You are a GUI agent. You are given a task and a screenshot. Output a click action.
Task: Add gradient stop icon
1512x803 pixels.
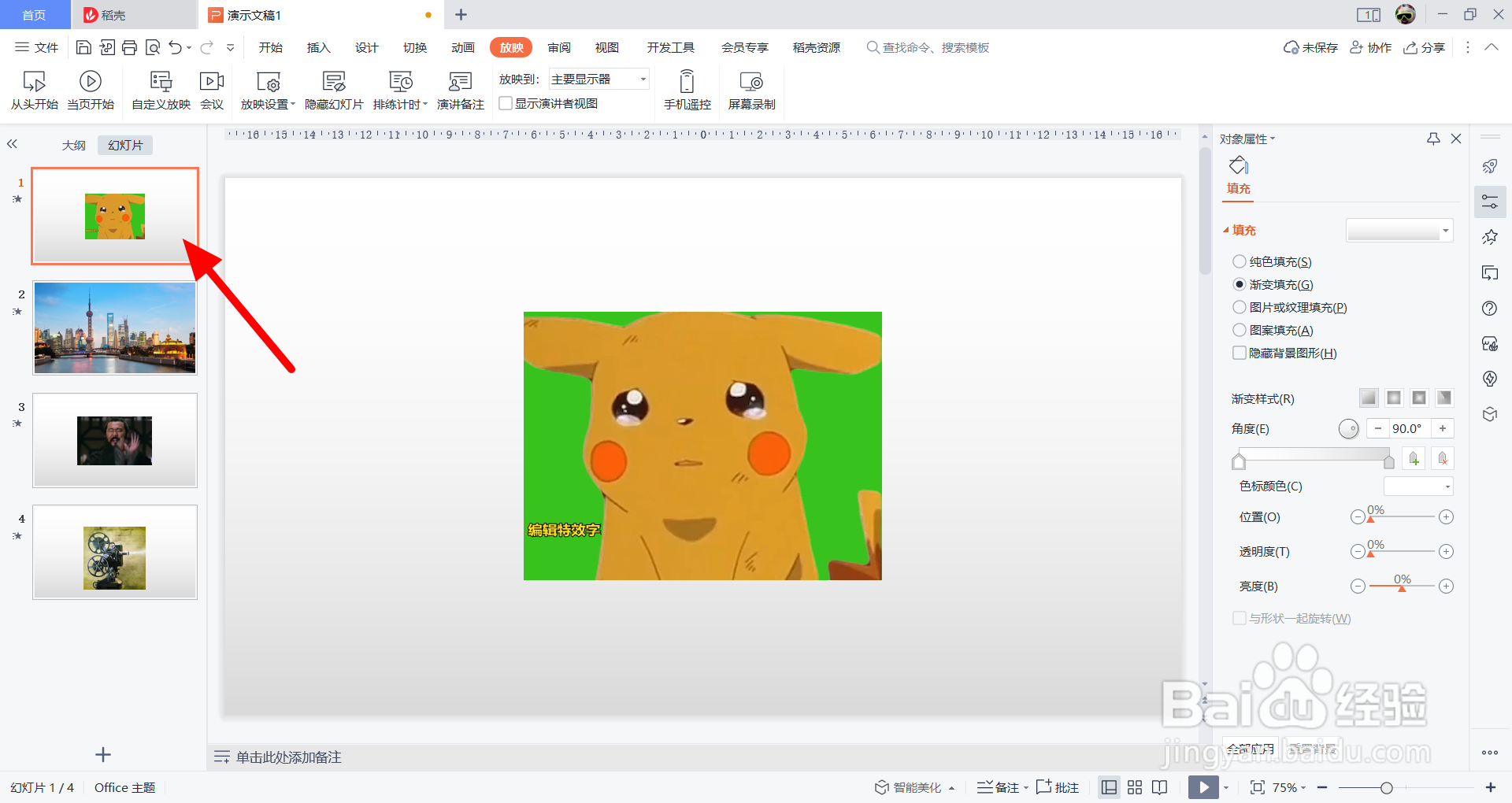[x=1414, y=458]
